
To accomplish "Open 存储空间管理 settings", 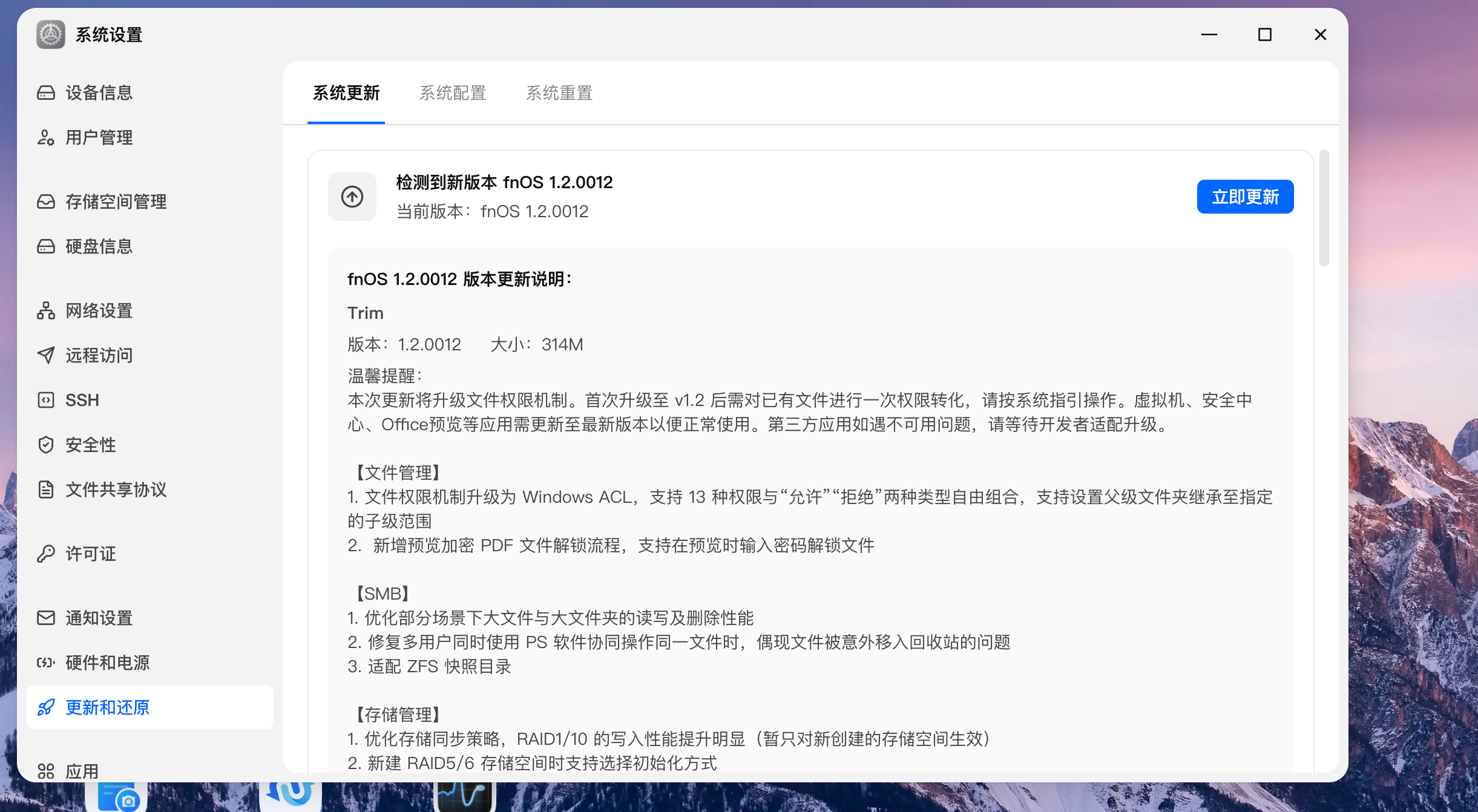I will (150, 201).
